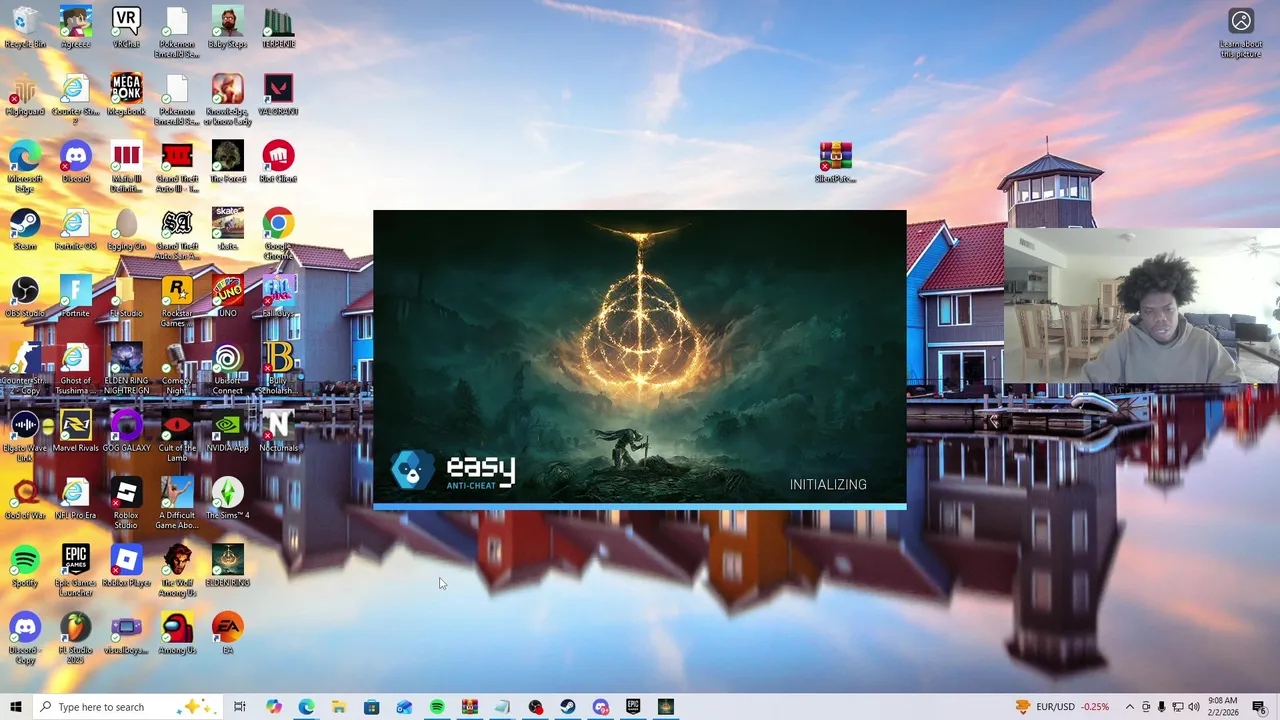1280x720 pixels.
Task: Open the clock showing 9:08 AM
Action: 1223,707
